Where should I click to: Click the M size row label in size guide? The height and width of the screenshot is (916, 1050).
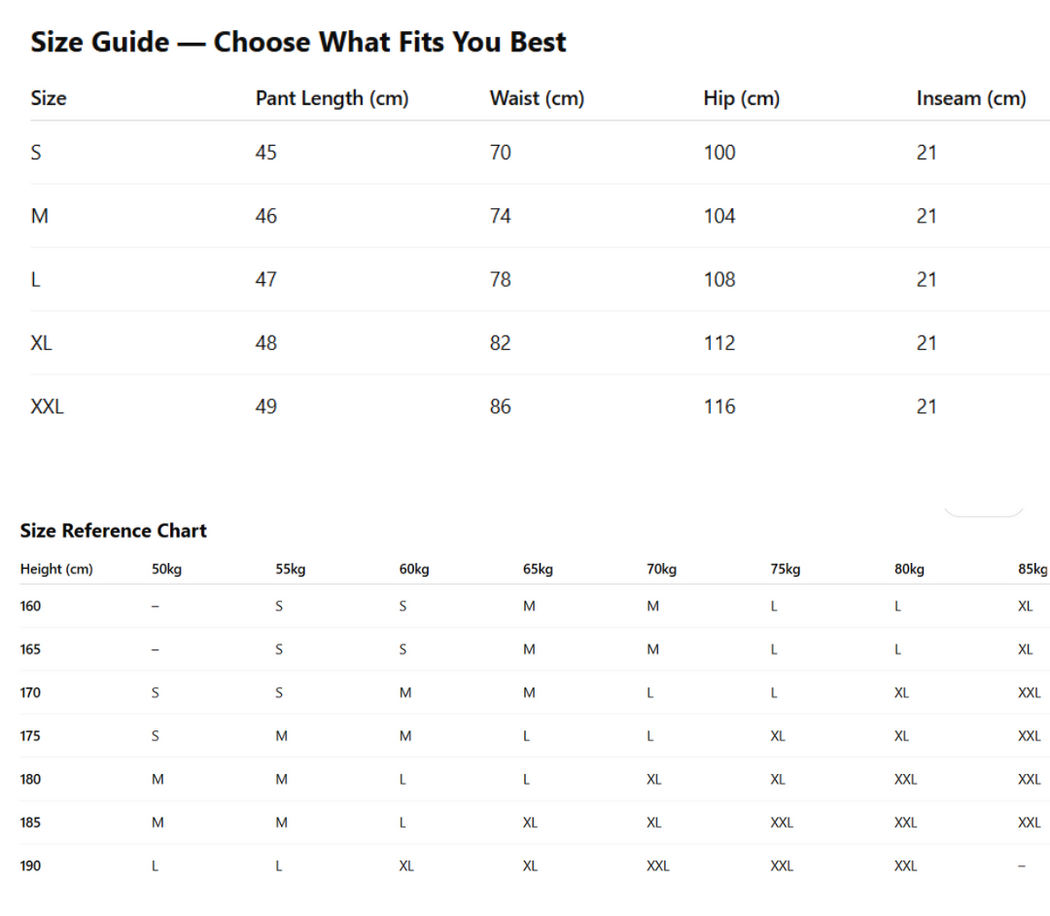[39, 216]
